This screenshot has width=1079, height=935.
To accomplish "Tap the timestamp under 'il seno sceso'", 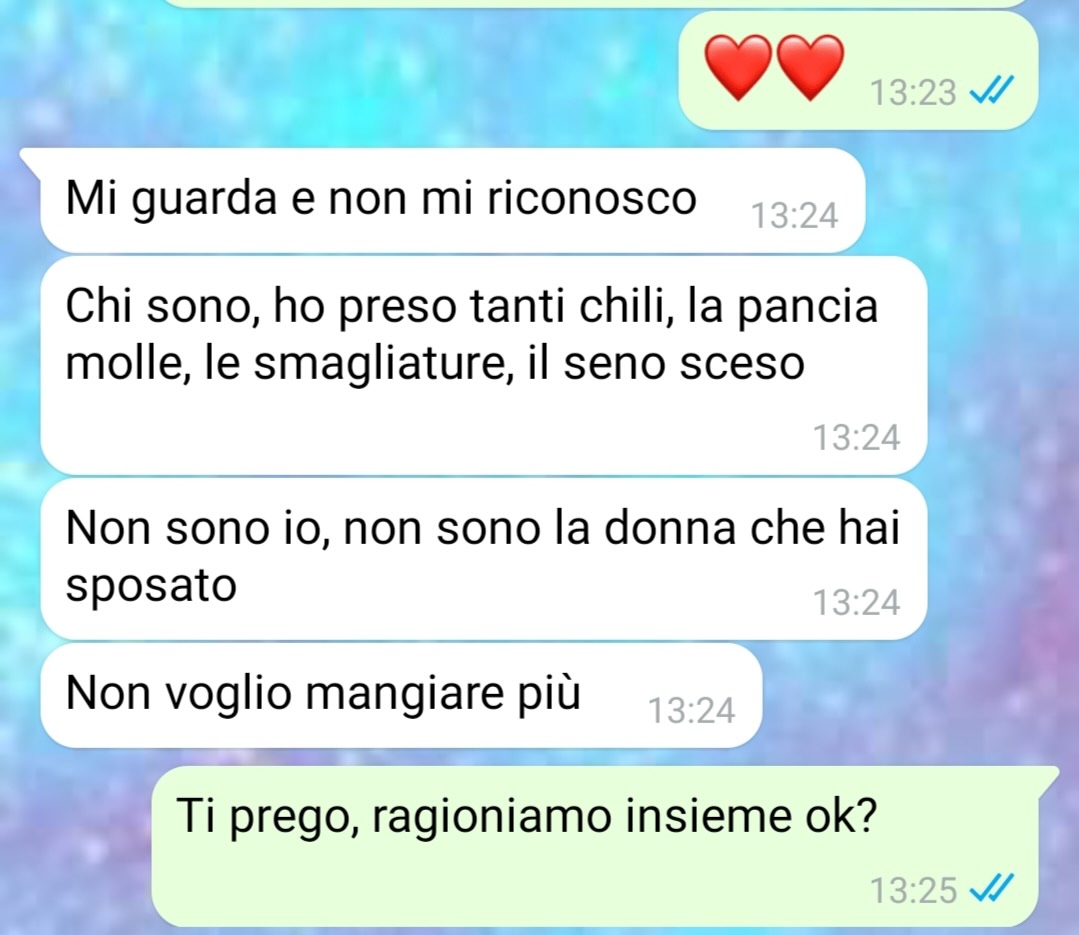I will (856, 437).
